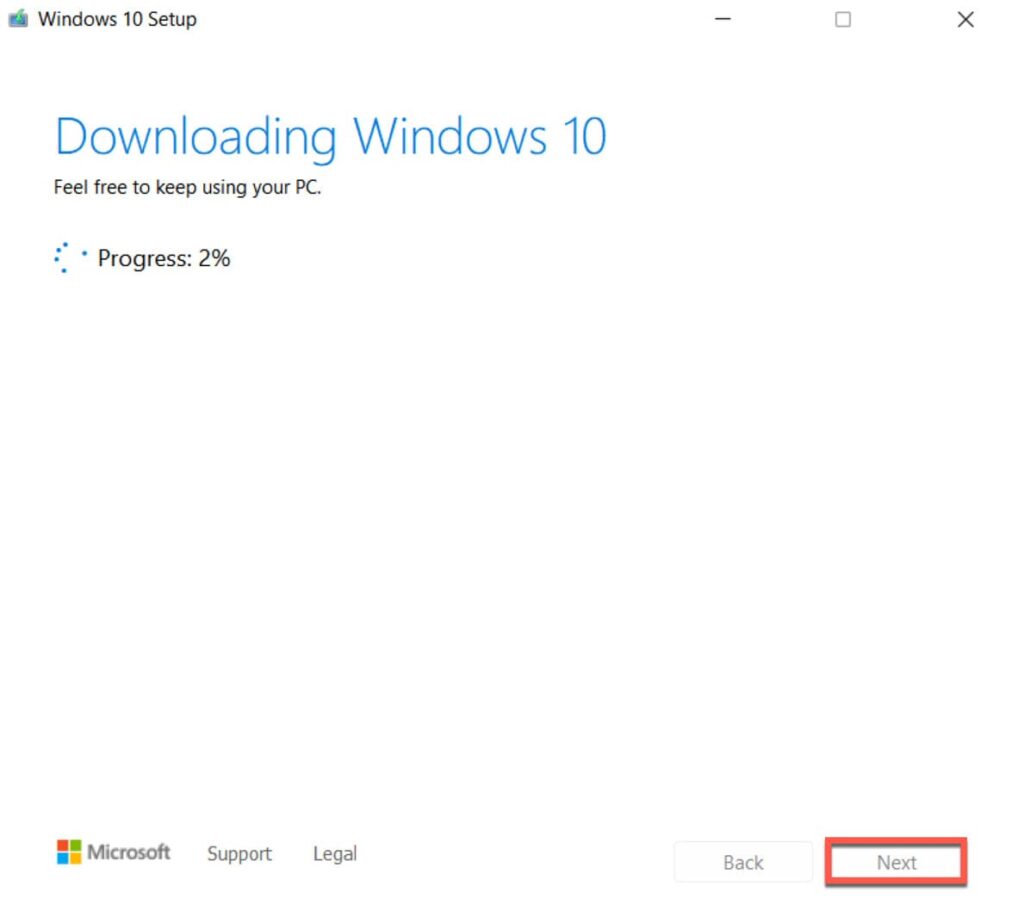Click the Next button

point(895,862)
